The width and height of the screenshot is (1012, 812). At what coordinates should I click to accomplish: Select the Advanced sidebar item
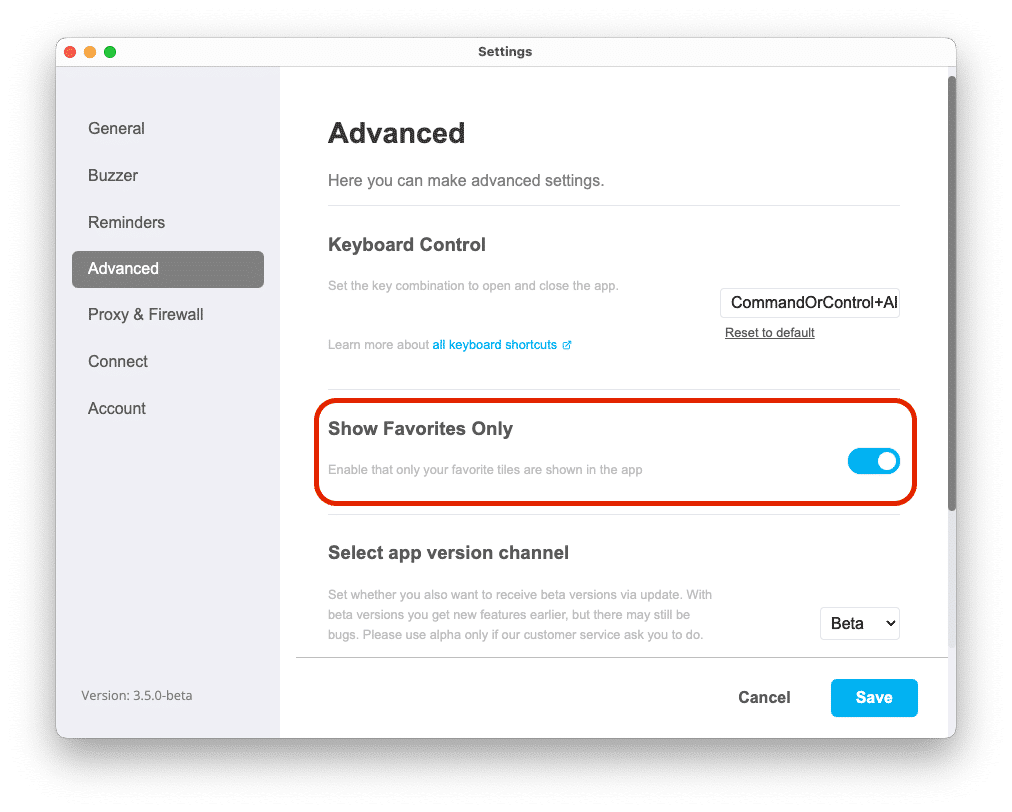click(168, 269)
